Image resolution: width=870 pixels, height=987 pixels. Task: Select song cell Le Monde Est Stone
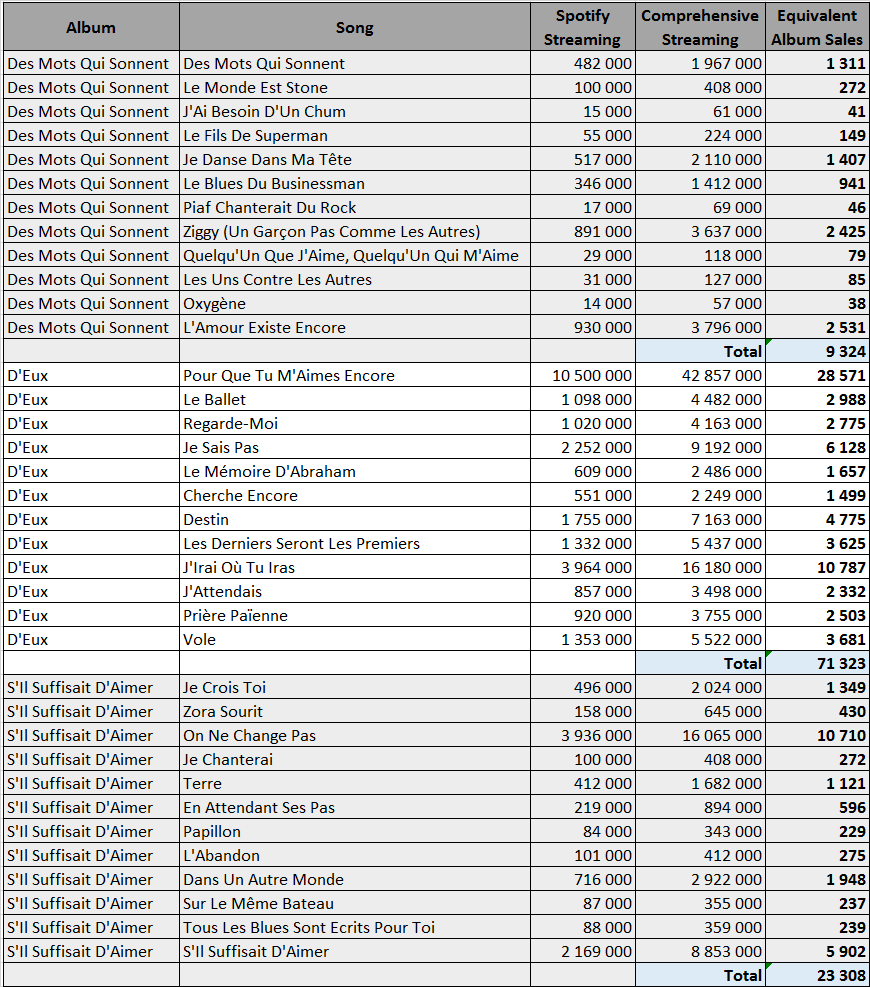354,87
